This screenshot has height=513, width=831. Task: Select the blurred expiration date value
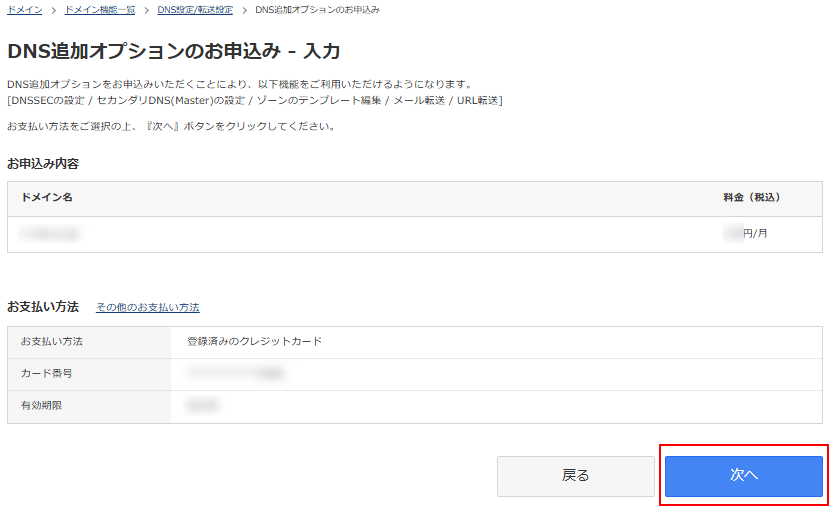[x=203, y=405]
